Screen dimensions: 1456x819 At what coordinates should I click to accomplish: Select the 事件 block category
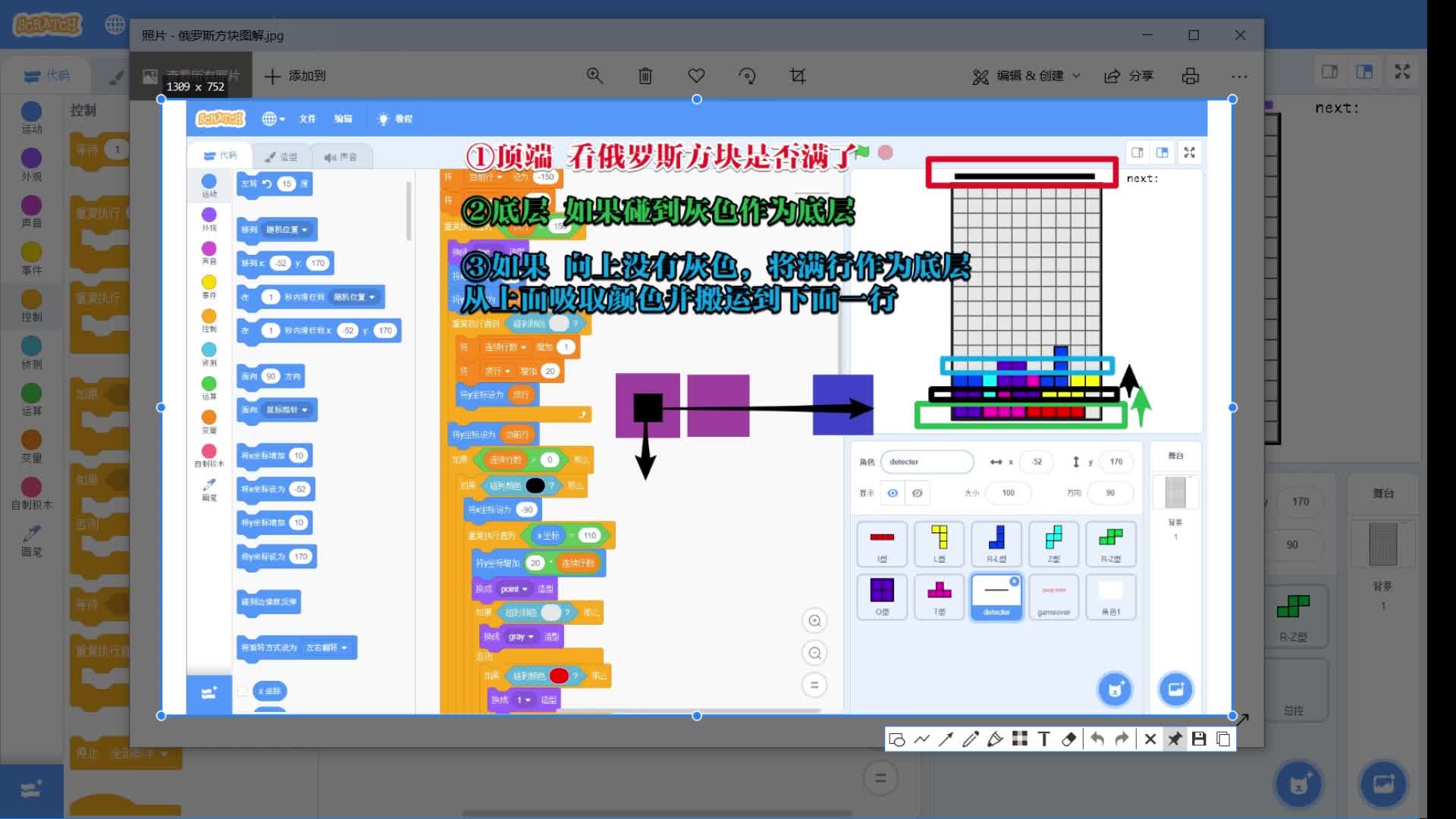pos(31,259)
